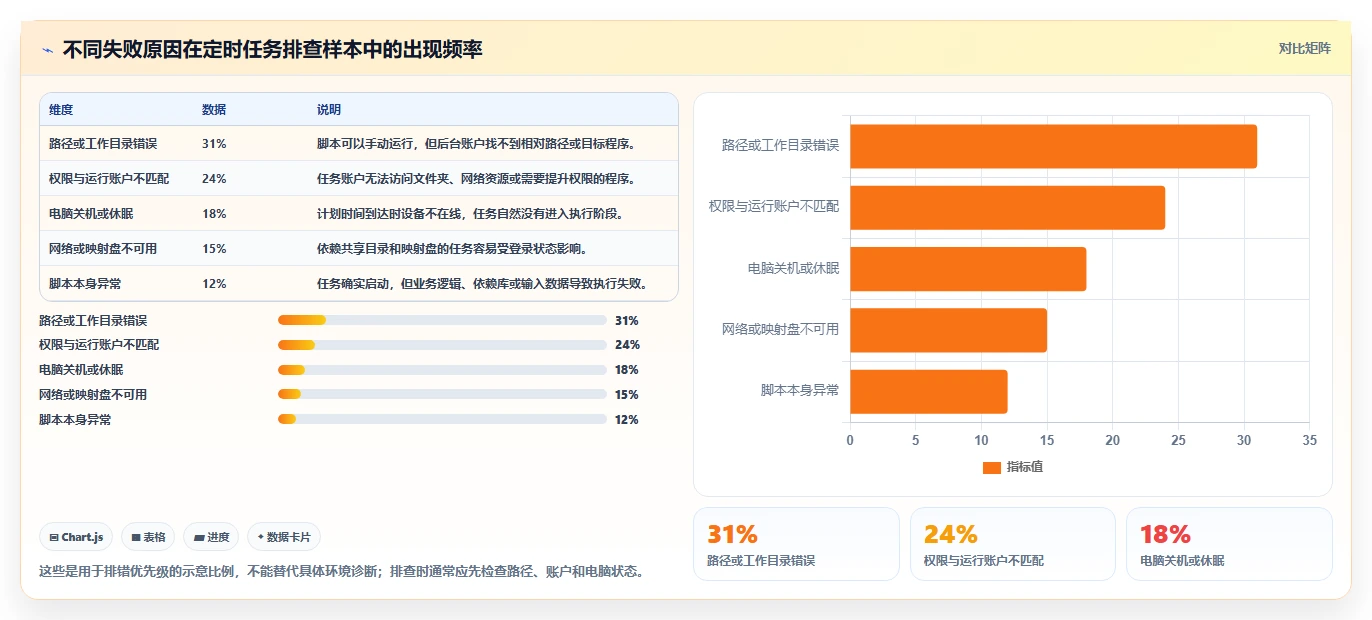Click the x-axis tick 35

(1310, 440)
